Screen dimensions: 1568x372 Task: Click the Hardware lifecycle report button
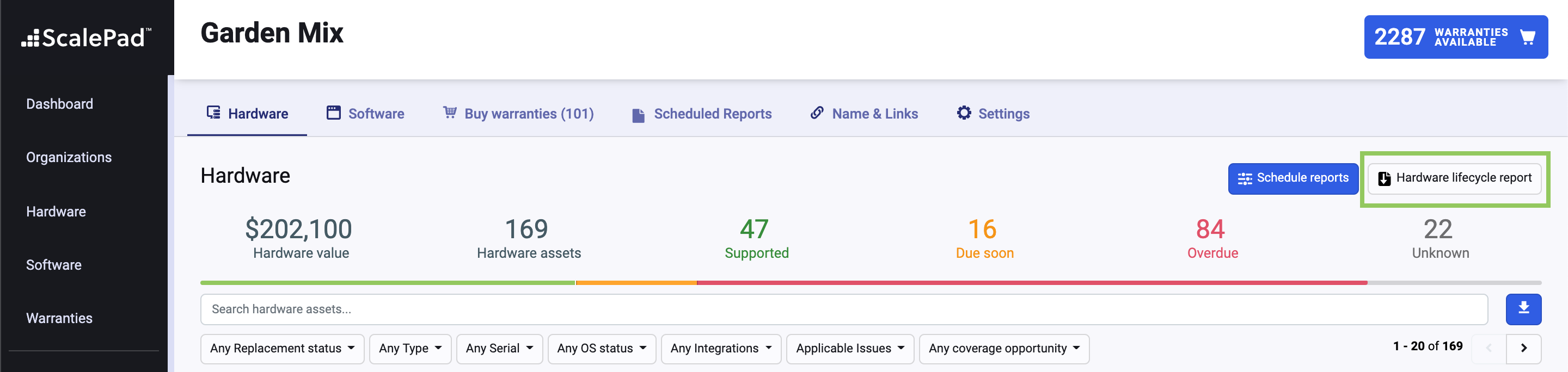coord(1454,178)
